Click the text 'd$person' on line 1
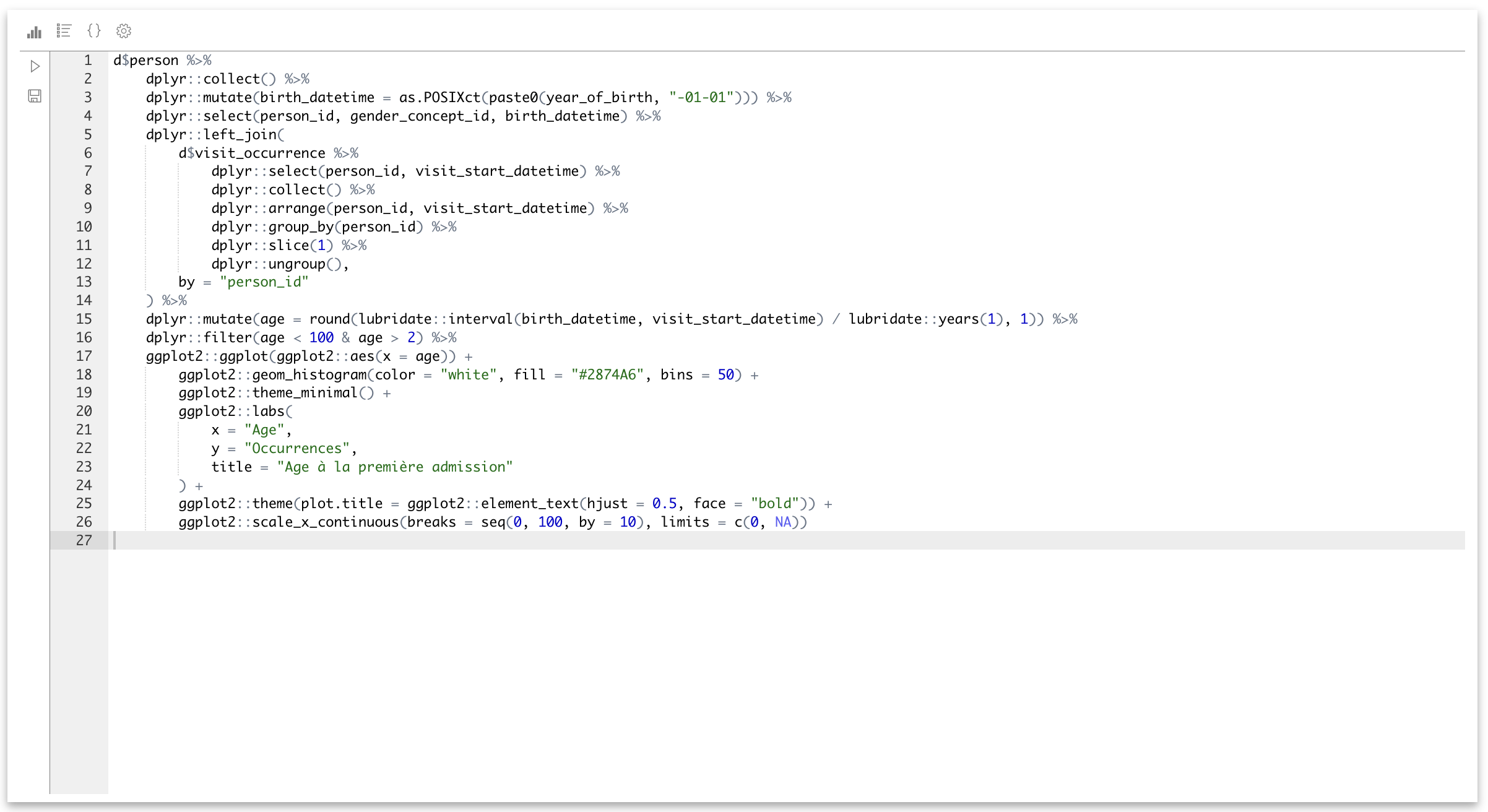The image size is (1488, 812). (x=146, y=61)
